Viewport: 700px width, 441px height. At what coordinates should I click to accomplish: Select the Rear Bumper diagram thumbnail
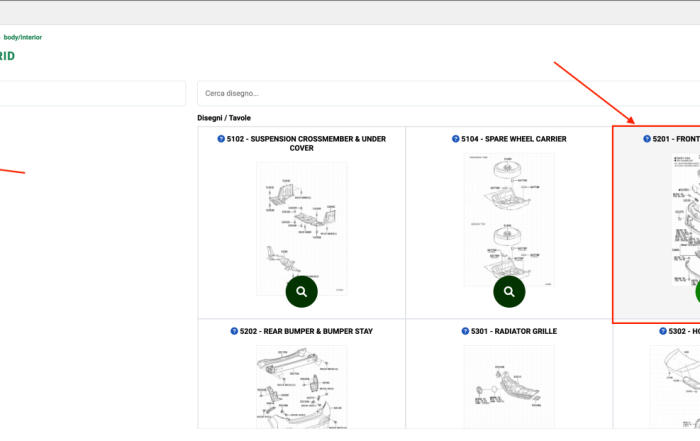pos(301,387)
